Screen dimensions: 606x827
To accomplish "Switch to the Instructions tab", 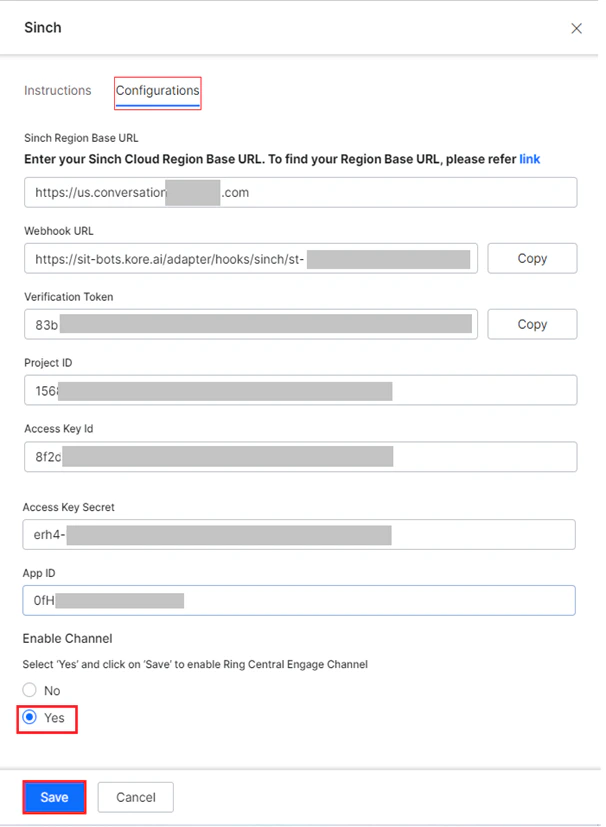I will pyautogui.click(x=57, y=91).
